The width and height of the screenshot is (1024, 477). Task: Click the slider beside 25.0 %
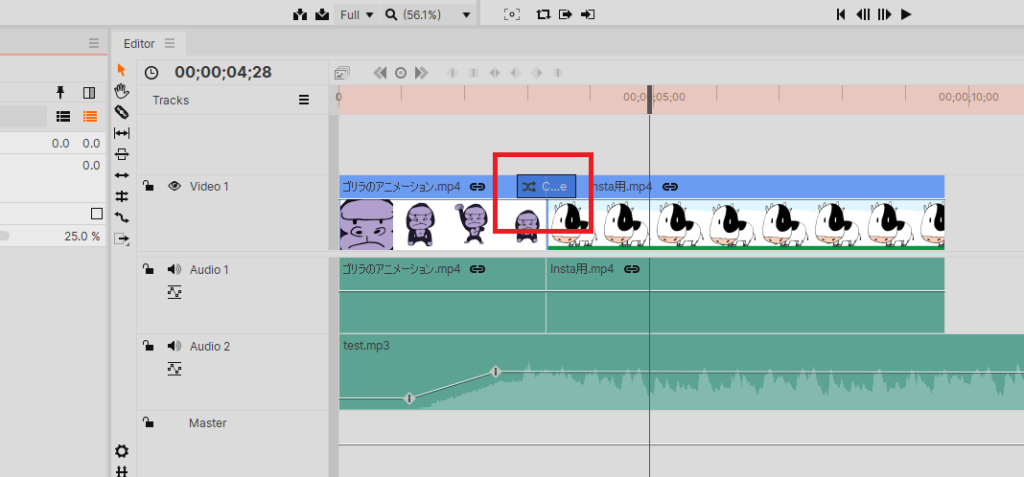point(5,237)
